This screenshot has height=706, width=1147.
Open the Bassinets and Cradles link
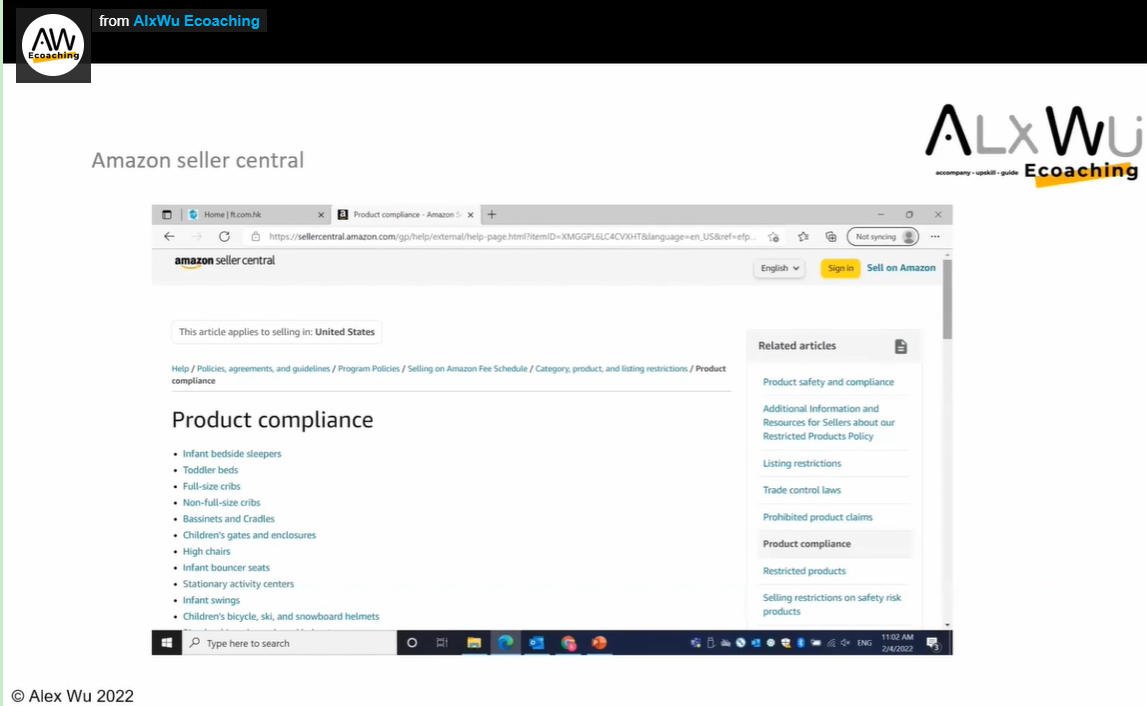pos(229,519)
